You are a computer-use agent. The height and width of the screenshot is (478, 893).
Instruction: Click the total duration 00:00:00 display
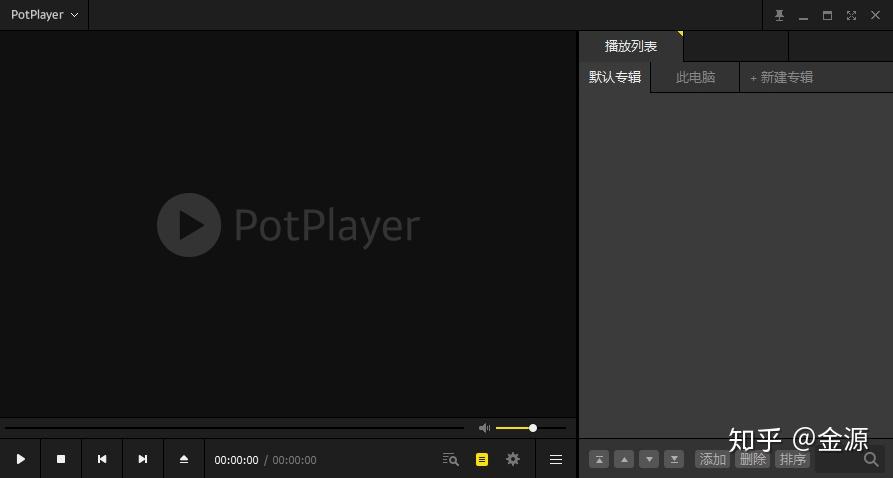[294, 460]
